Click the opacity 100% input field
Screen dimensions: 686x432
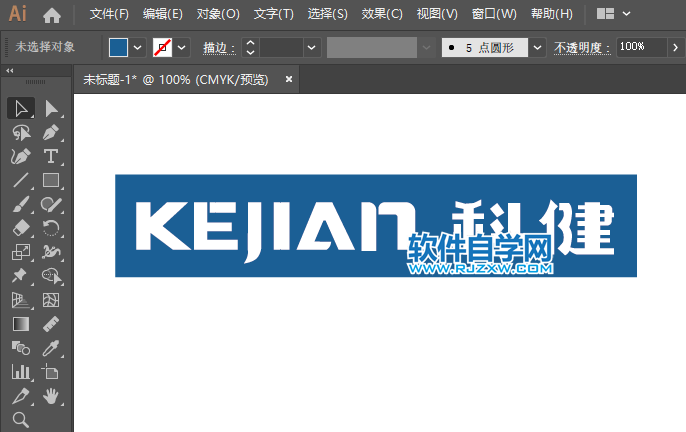[x=636, y=47]
